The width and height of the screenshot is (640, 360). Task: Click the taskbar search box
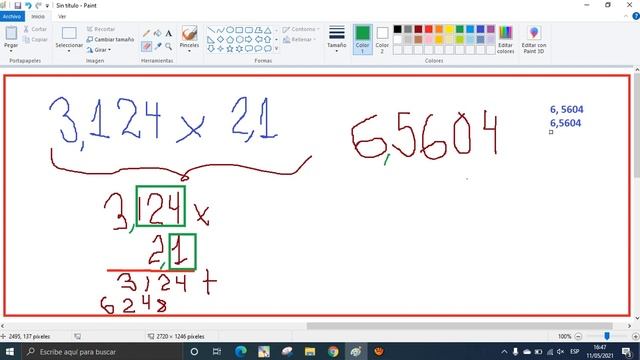click(x=101, y=351)
